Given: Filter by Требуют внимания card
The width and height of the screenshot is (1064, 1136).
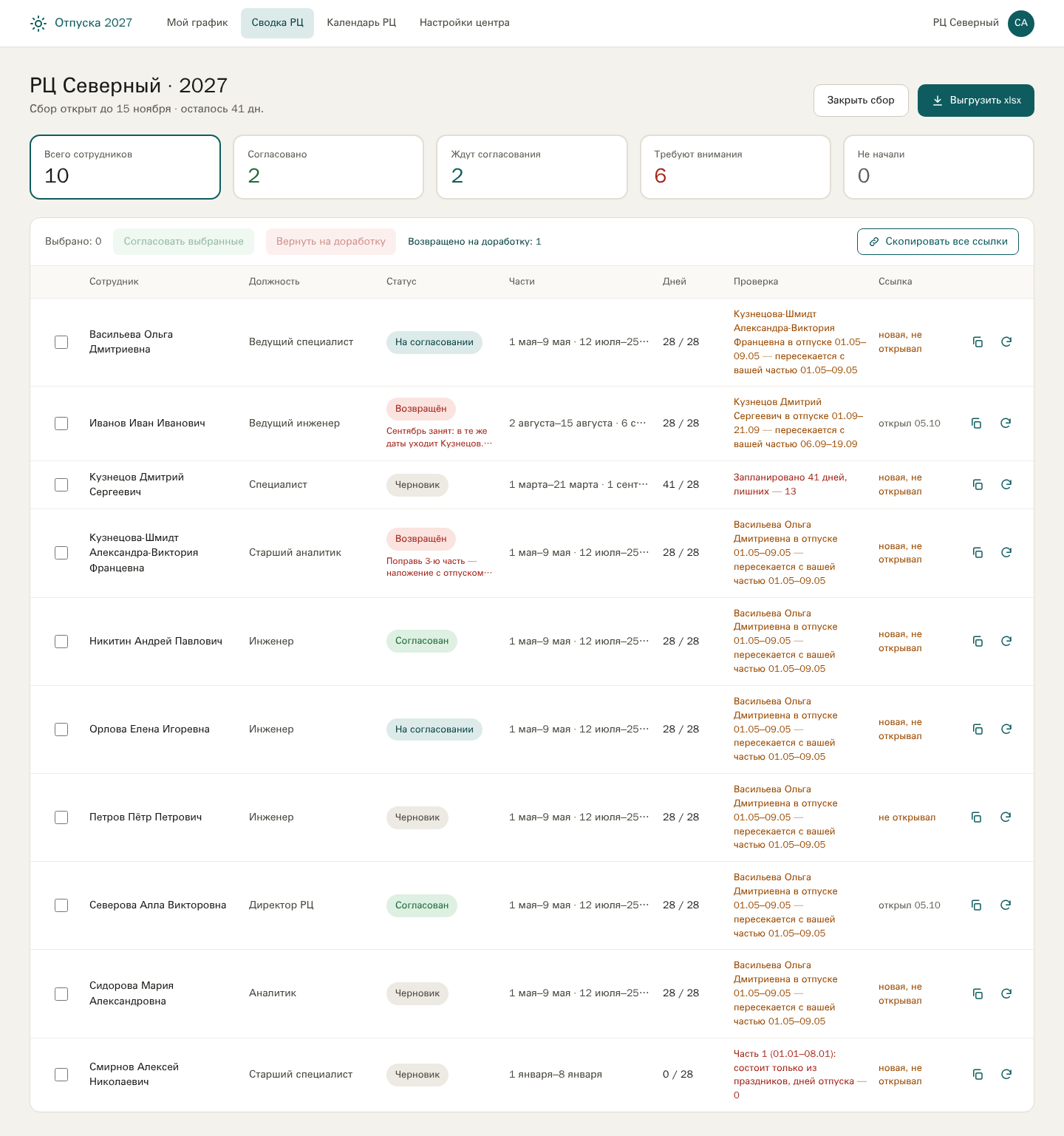Looking at the screenshot, I should tap(735, 167).
